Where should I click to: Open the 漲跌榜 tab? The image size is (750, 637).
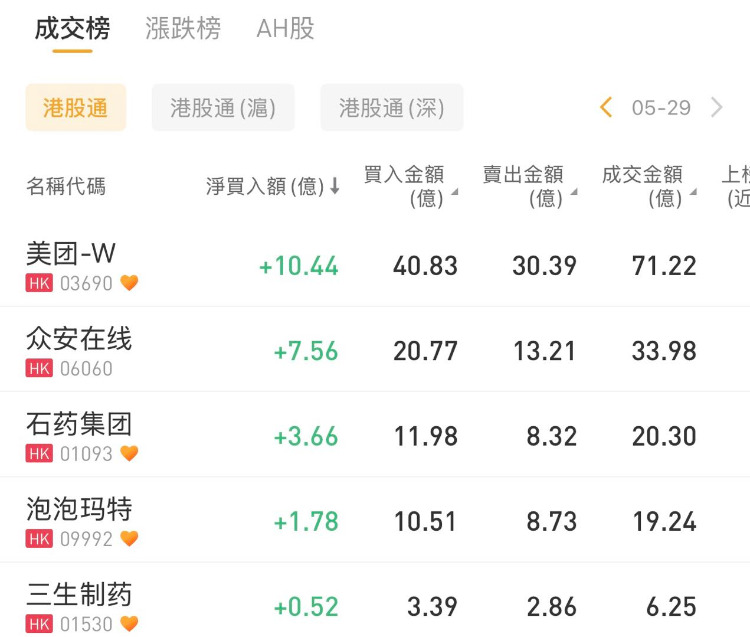[x=183, y=28]
